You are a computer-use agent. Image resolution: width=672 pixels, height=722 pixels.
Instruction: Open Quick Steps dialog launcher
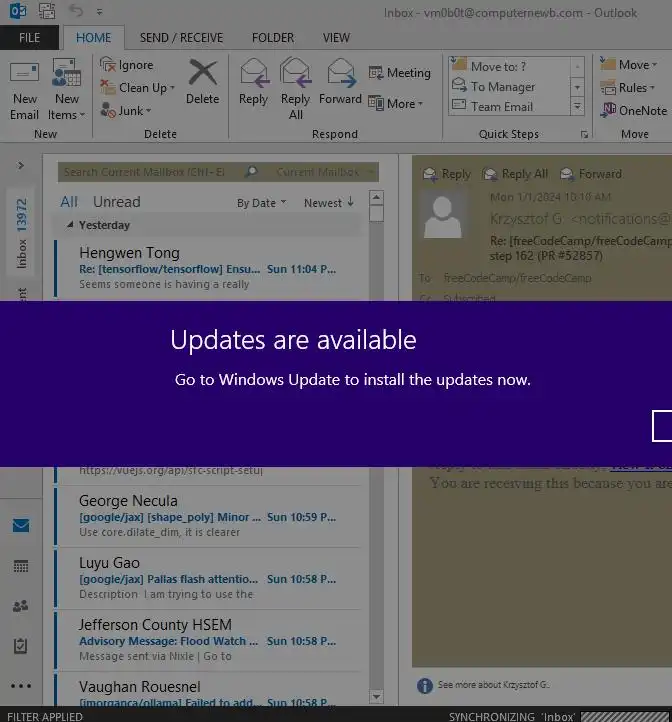584,134
